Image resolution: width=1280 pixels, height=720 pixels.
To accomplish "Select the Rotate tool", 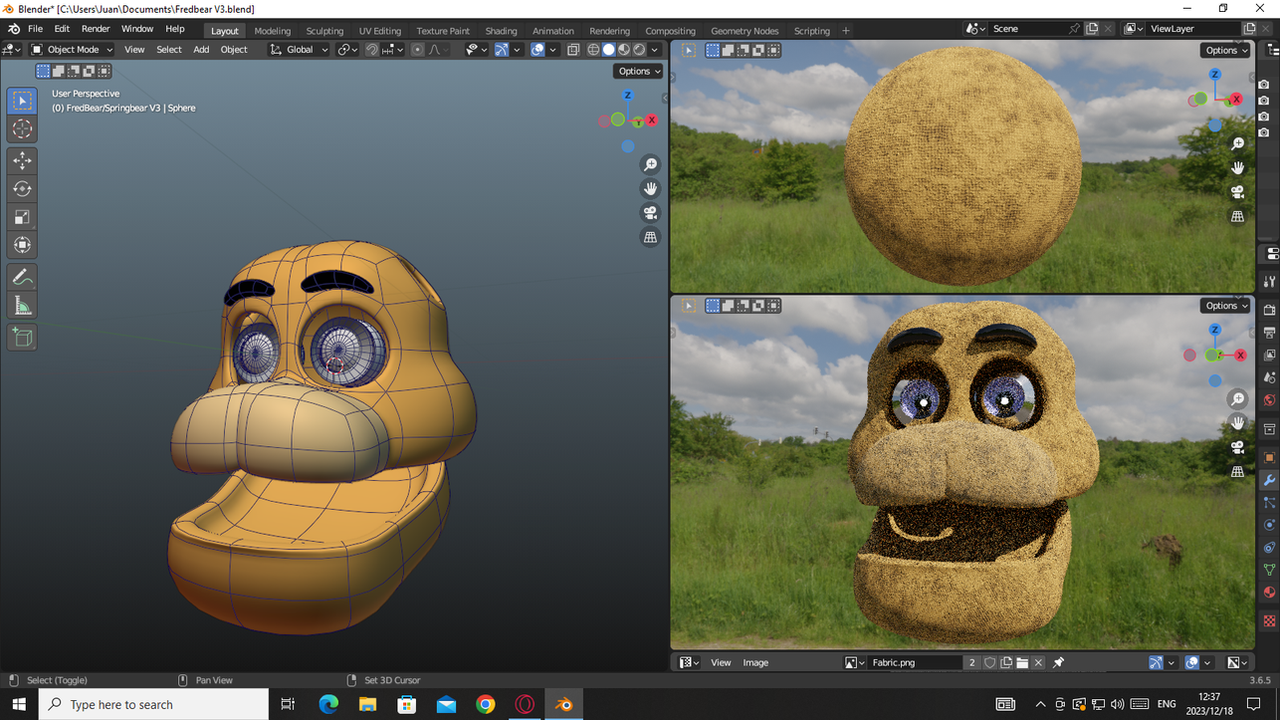I will (x=22, y=188).
